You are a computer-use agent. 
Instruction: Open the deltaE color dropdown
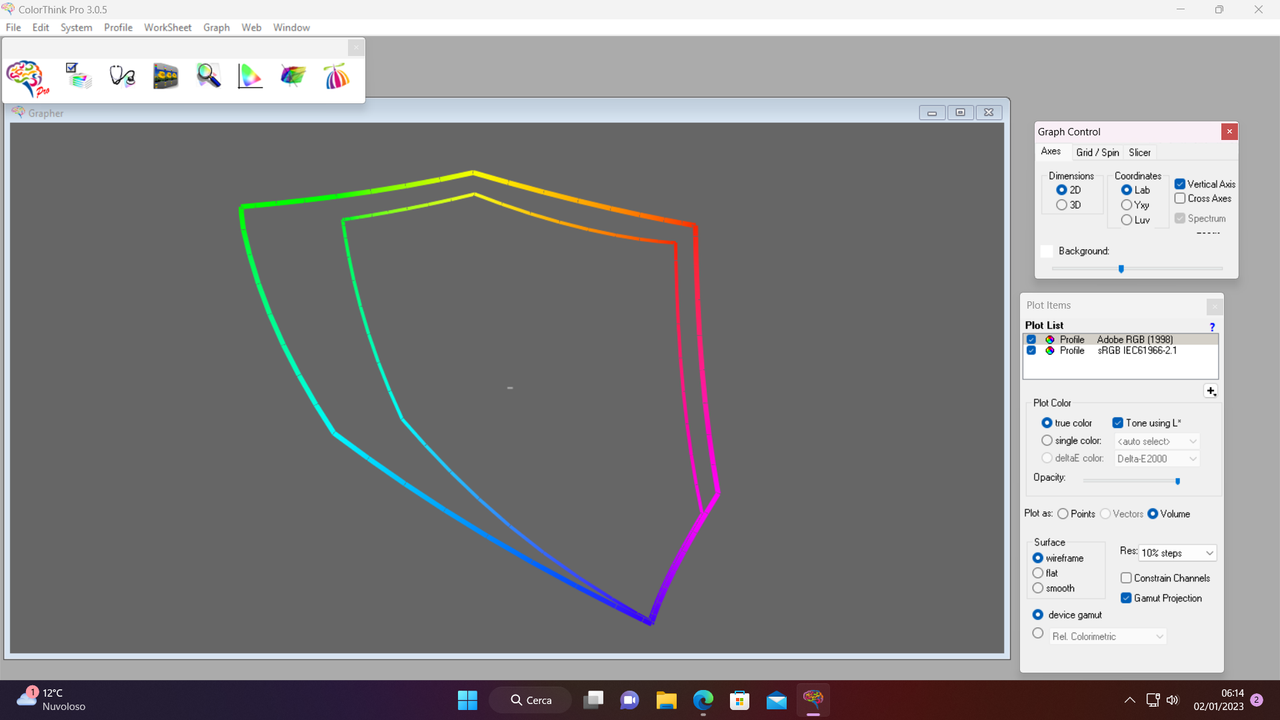pos(1156,458)
